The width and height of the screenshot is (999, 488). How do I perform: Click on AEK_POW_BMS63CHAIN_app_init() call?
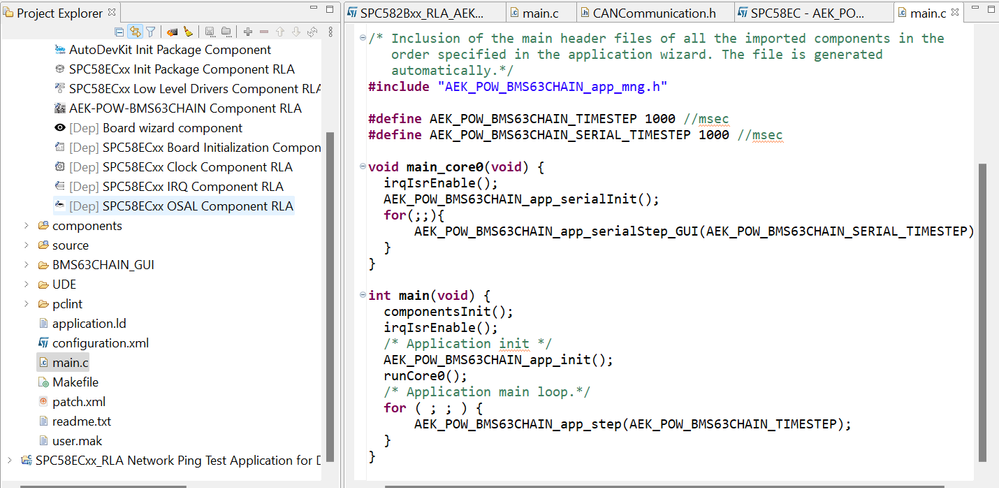click(498, 360)
